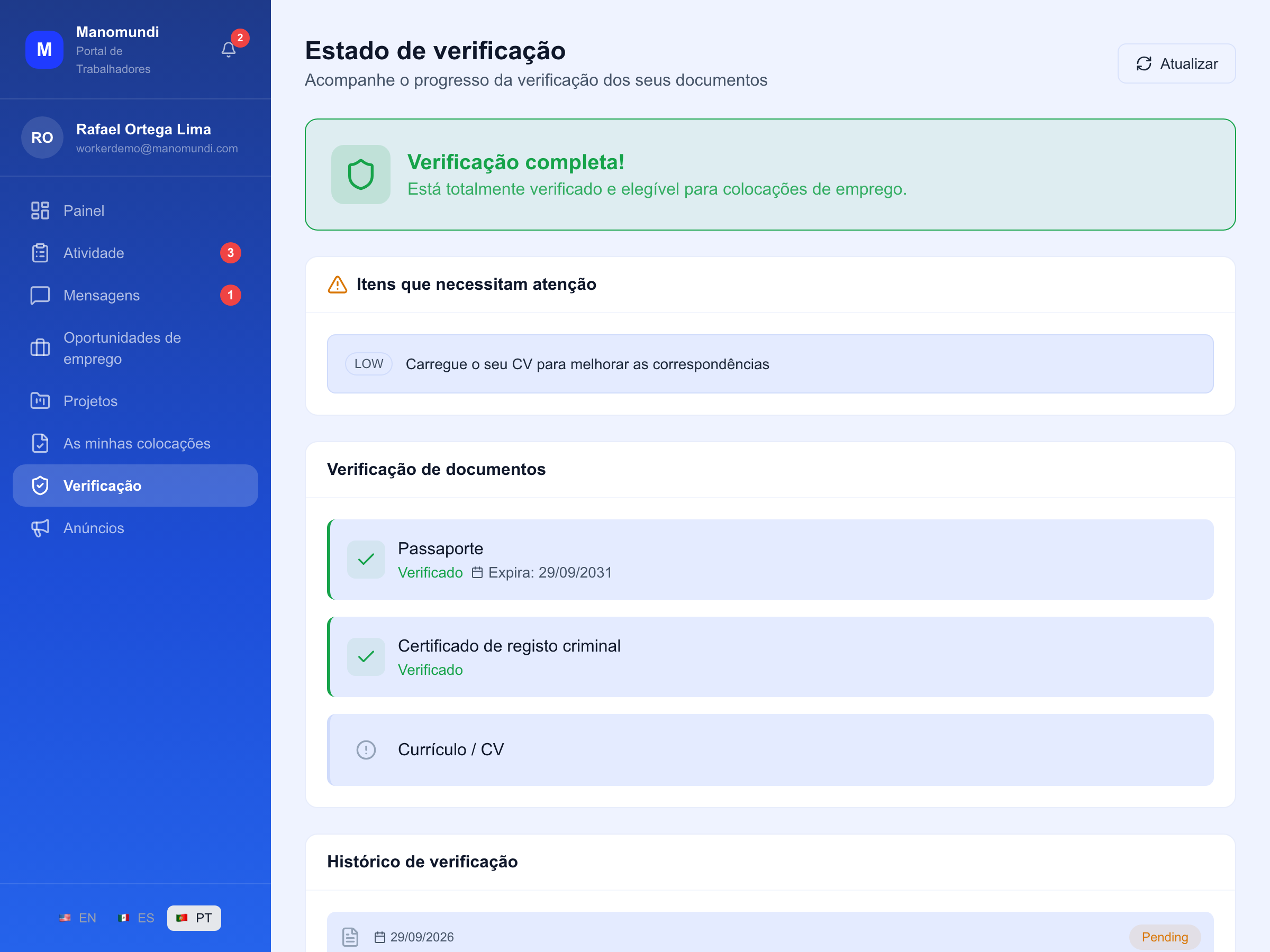This screenshot has height=952, width=1270.
Task: Open the Anúncios page
Action: [135, 528]
